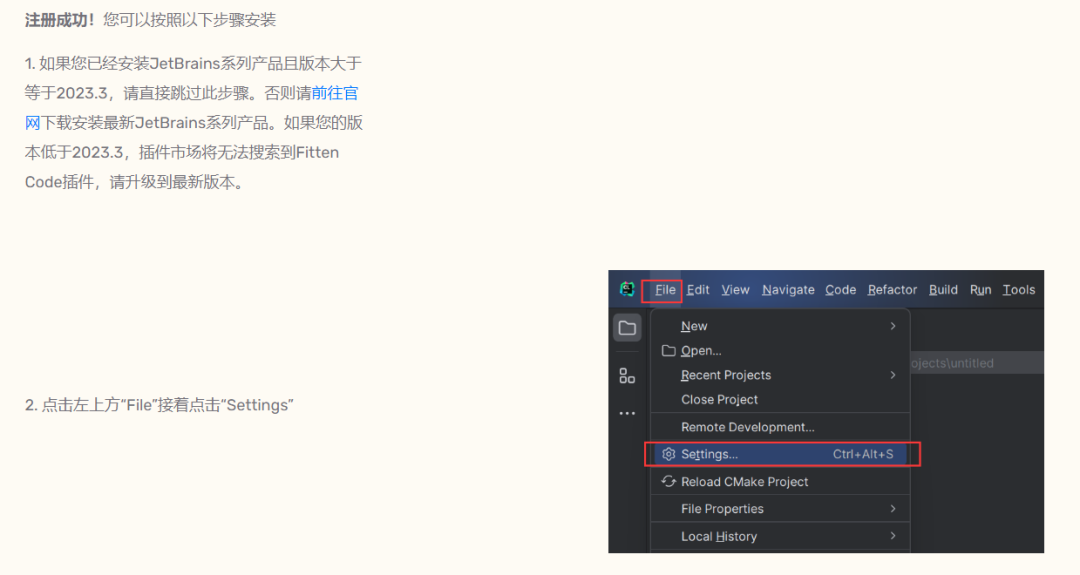Click the JetBrains IDE logo icon
Viewport: 1080px width, 575px height.
tap(627, 289)
